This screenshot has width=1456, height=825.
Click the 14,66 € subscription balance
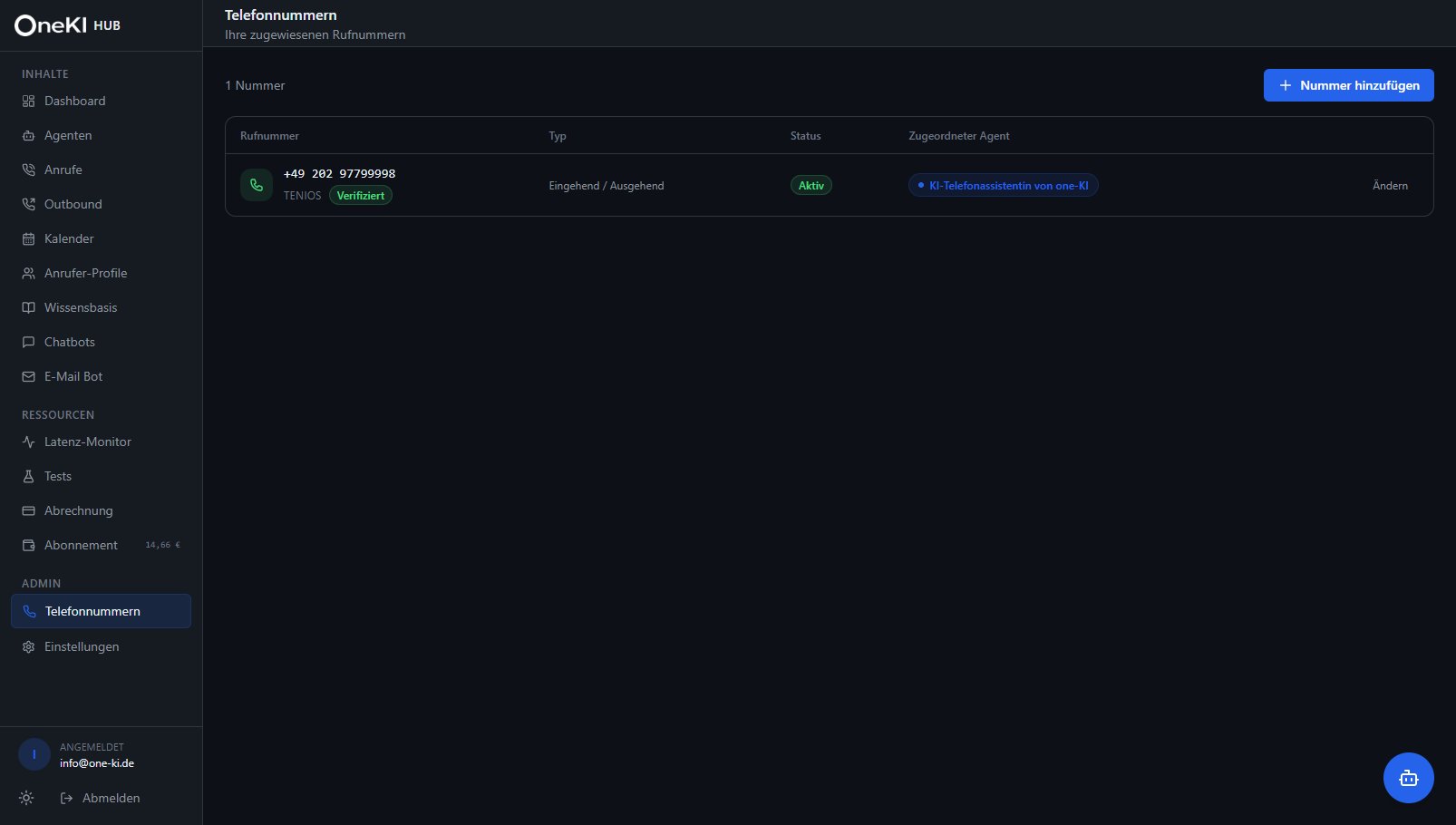pos(163,546)
